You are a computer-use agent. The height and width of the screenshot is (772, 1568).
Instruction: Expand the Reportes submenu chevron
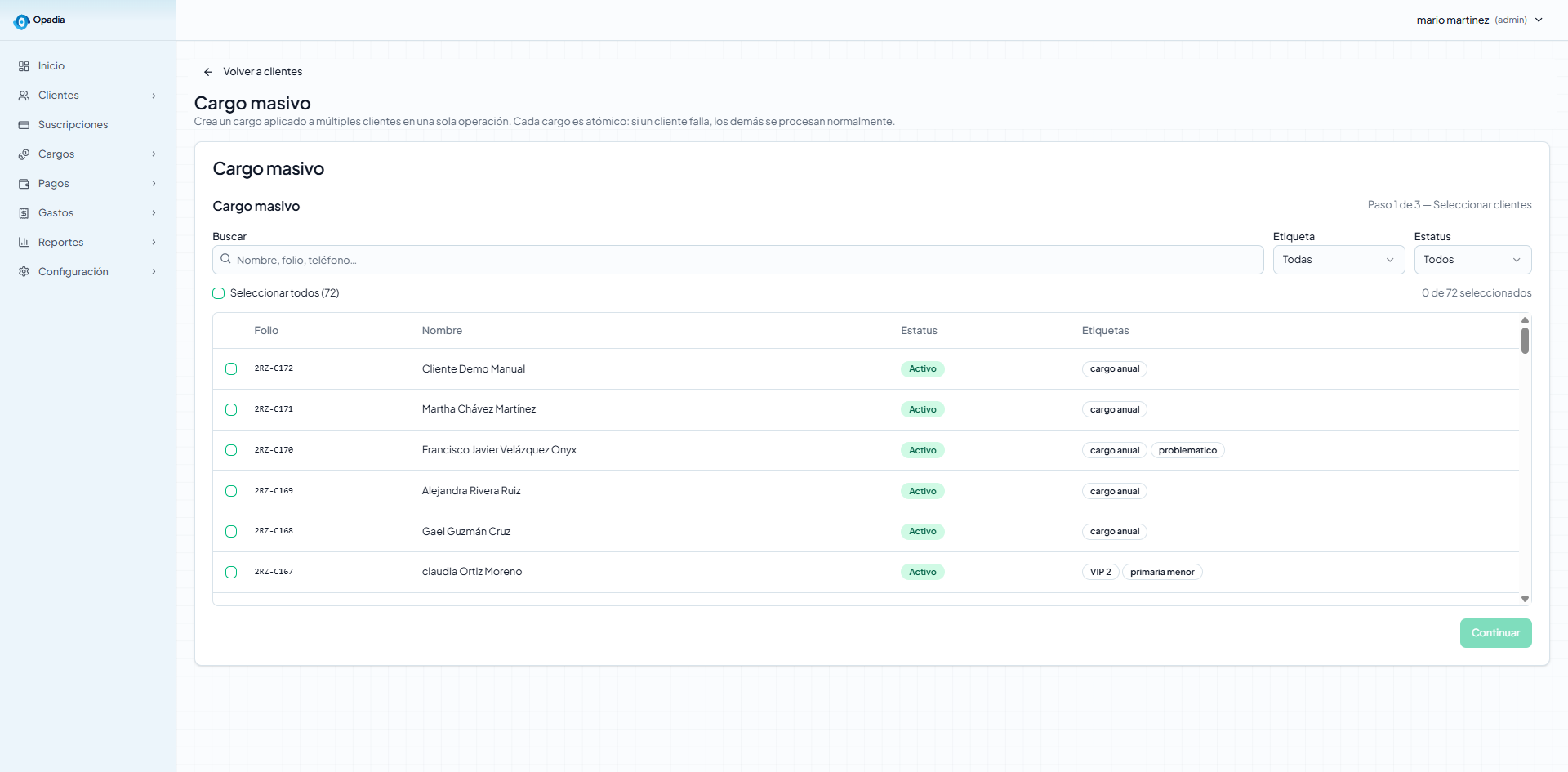pyautogui.click(x=154, y=243)
